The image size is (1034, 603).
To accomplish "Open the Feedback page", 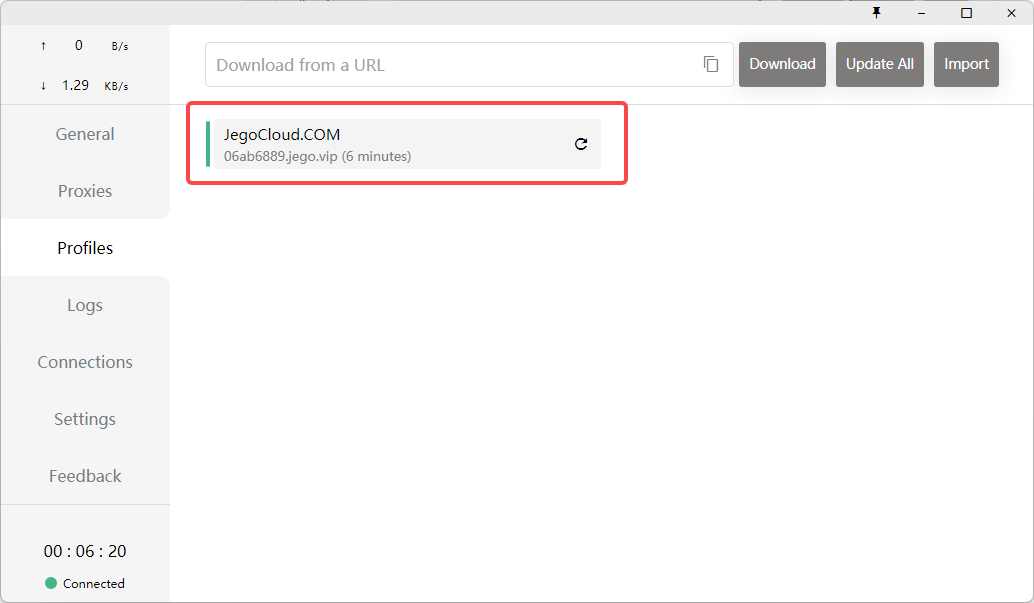I will tap(85, 476).
